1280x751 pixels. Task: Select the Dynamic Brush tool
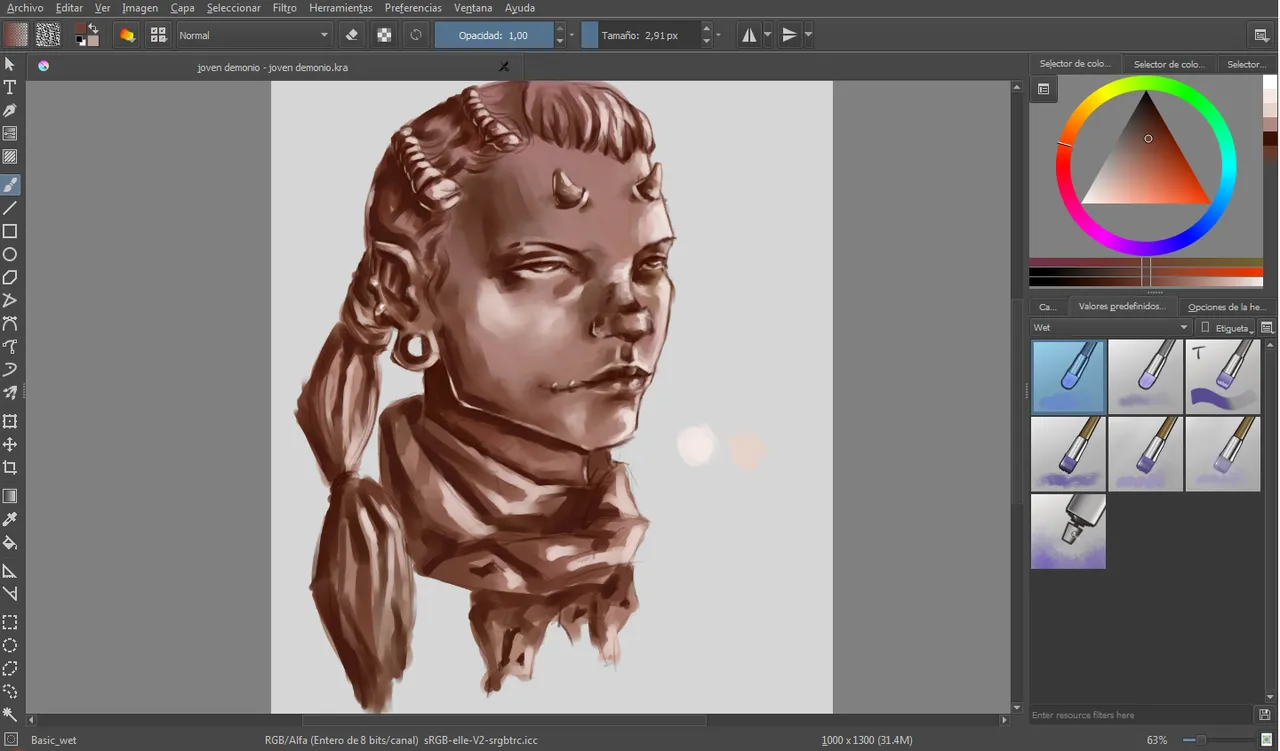pyautogui.click(x=10, y=369)
